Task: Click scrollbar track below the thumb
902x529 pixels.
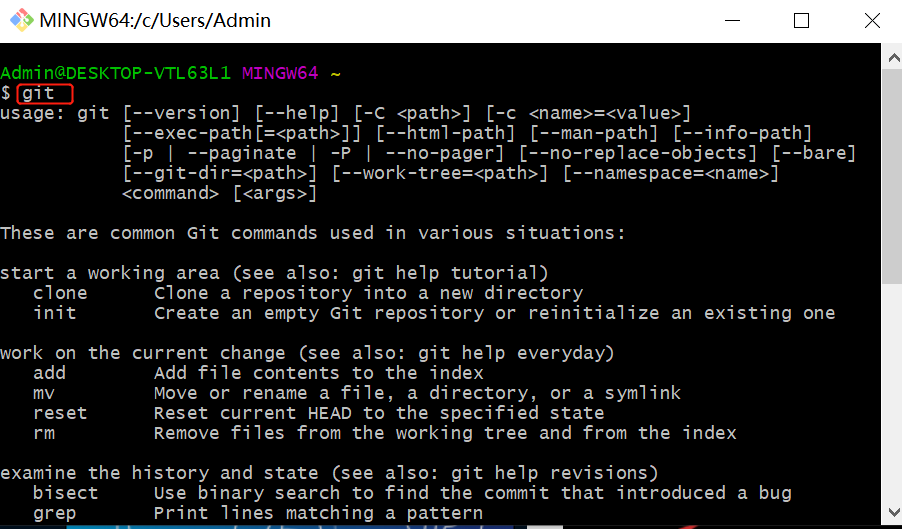Action: (x=892, y=400)
